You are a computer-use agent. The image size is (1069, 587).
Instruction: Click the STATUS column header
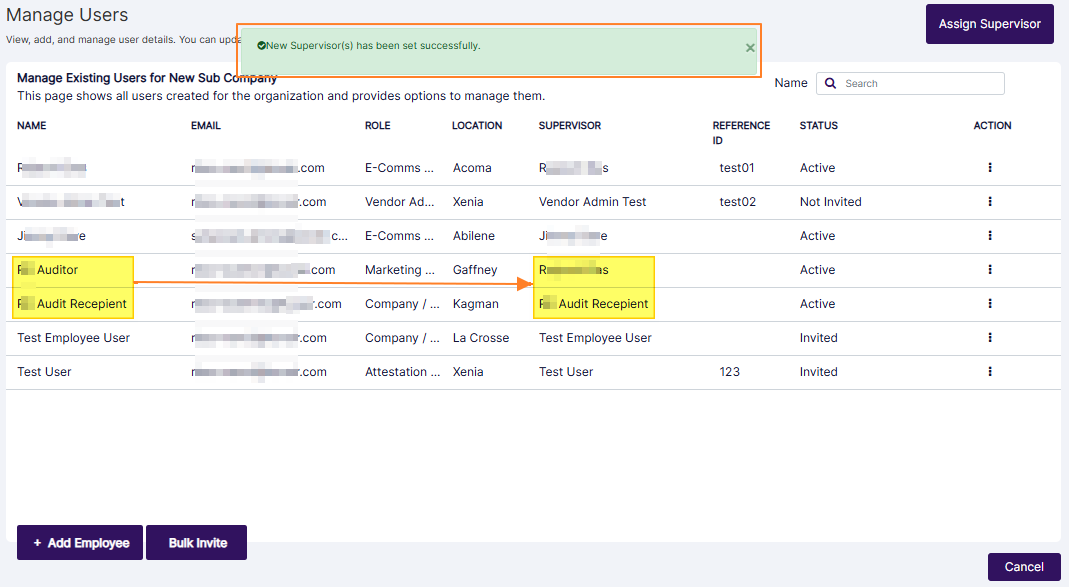pos(819,125)
